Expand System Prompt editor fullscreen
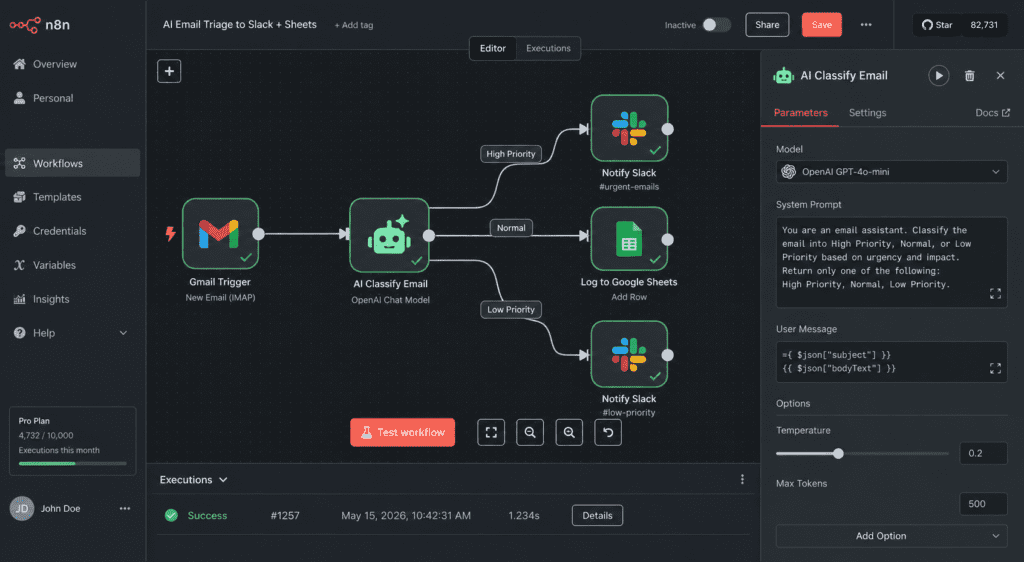 click(995, 294)
